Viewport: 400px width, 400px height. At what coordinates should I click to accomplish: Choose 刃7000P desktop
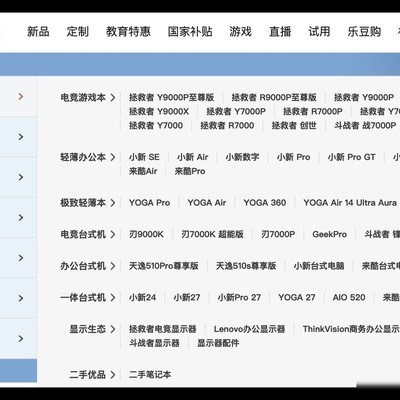coord(278,234)
